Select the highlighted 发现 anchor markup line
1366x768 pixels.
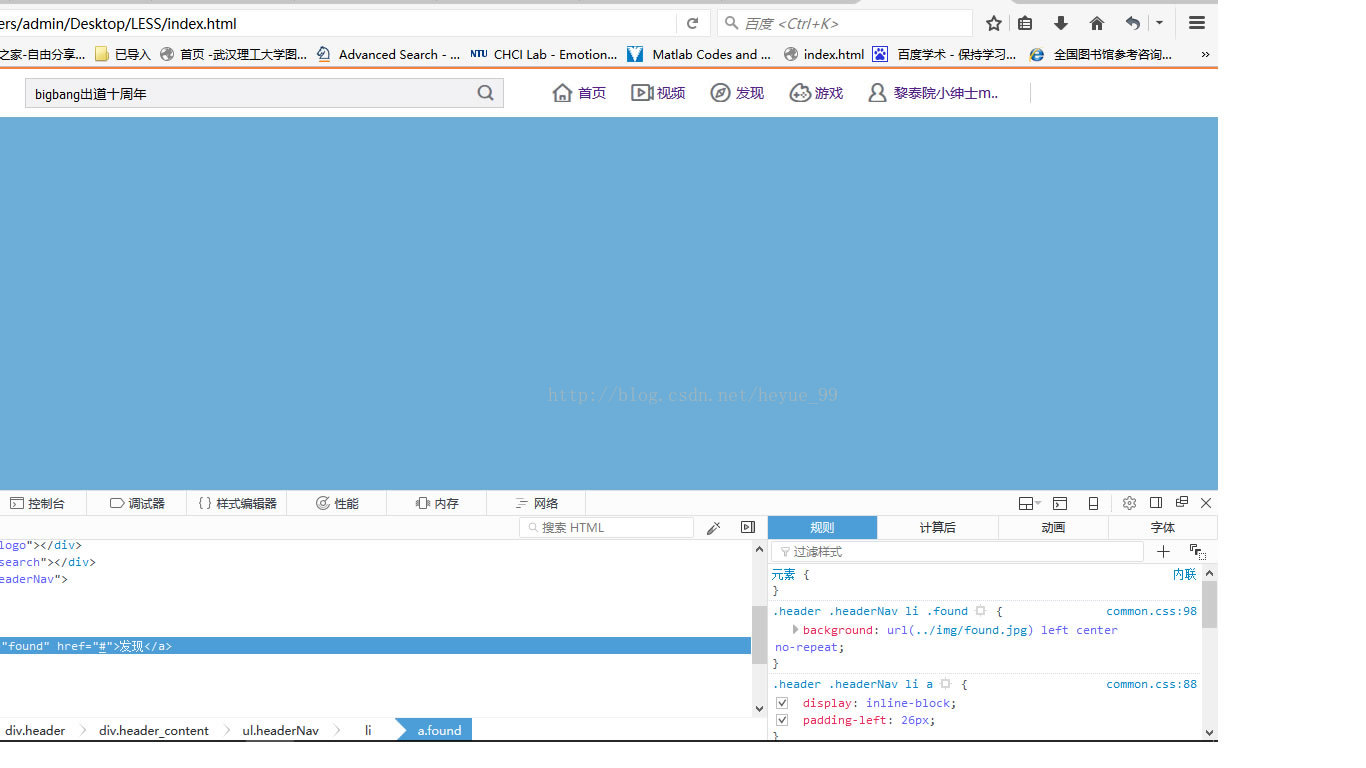tap(375, 646)
